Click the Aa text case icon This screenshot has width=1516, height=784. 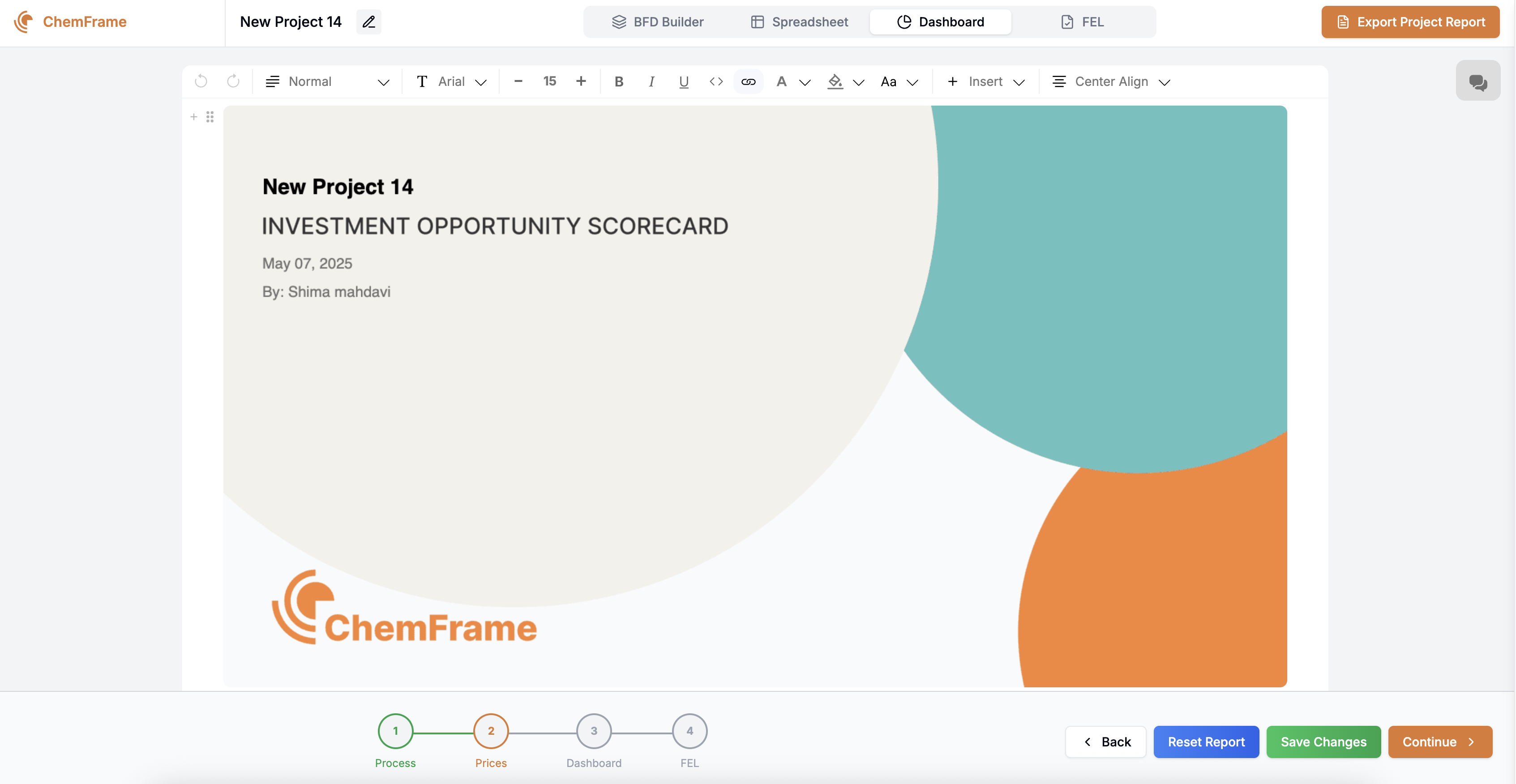click(888, 81)
